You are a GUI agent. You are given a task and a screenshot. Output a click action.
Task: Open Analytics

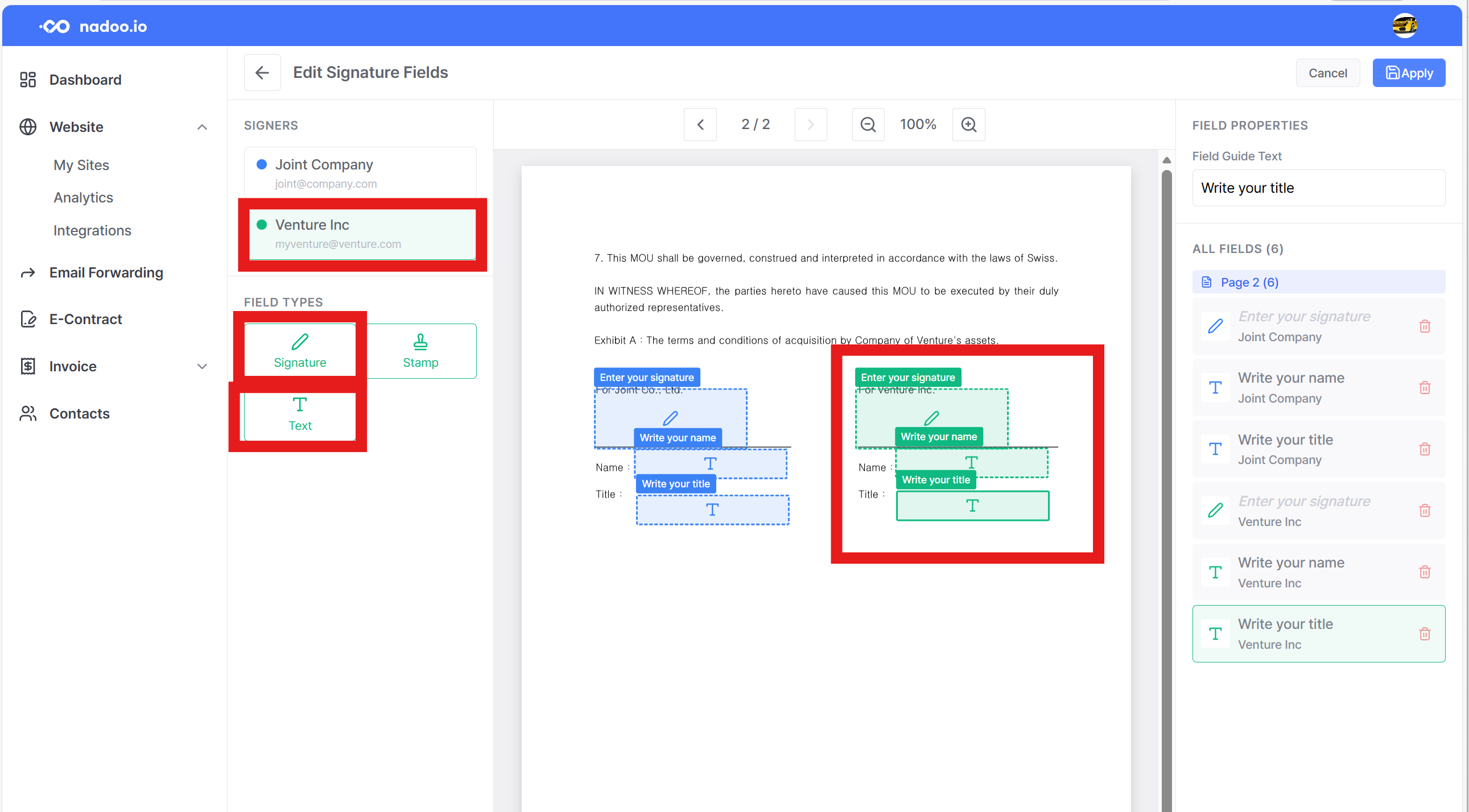click(83, 198)
